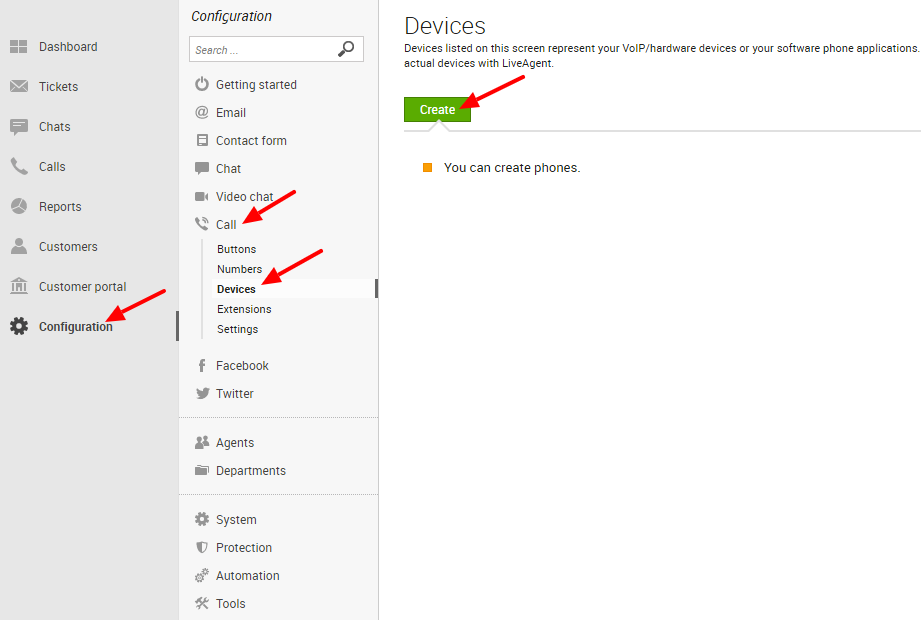Click the Configuration gear icon

(x=19, y=326)
